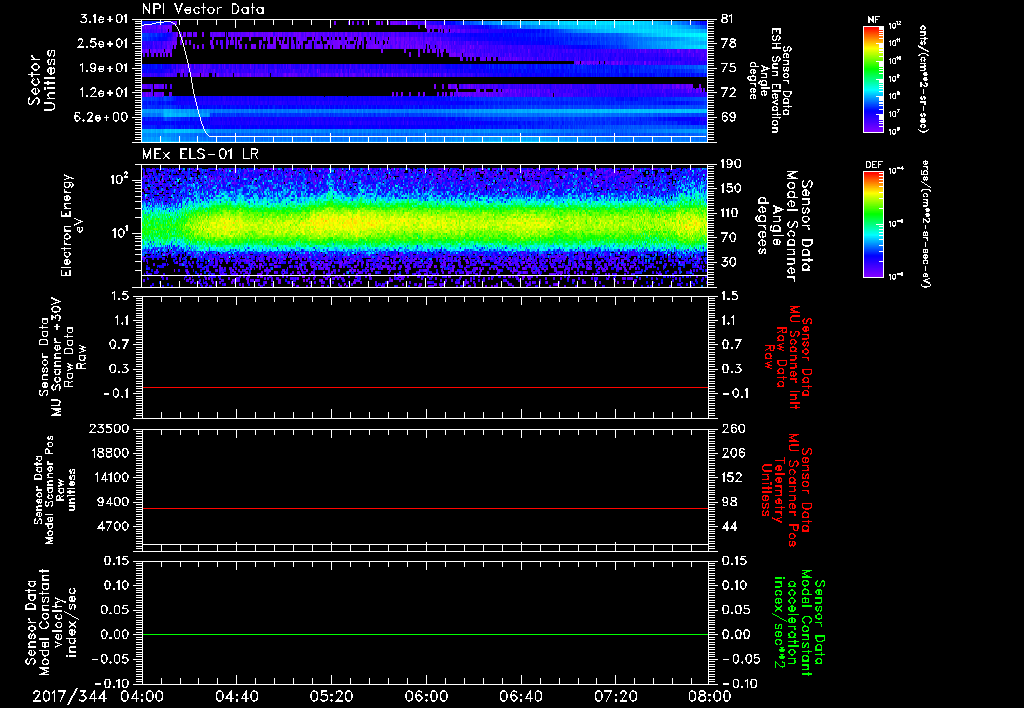Click the 3.1e+01 sector tick value
This screenshot has width=1024, height=708.
(x=103, y=19)
